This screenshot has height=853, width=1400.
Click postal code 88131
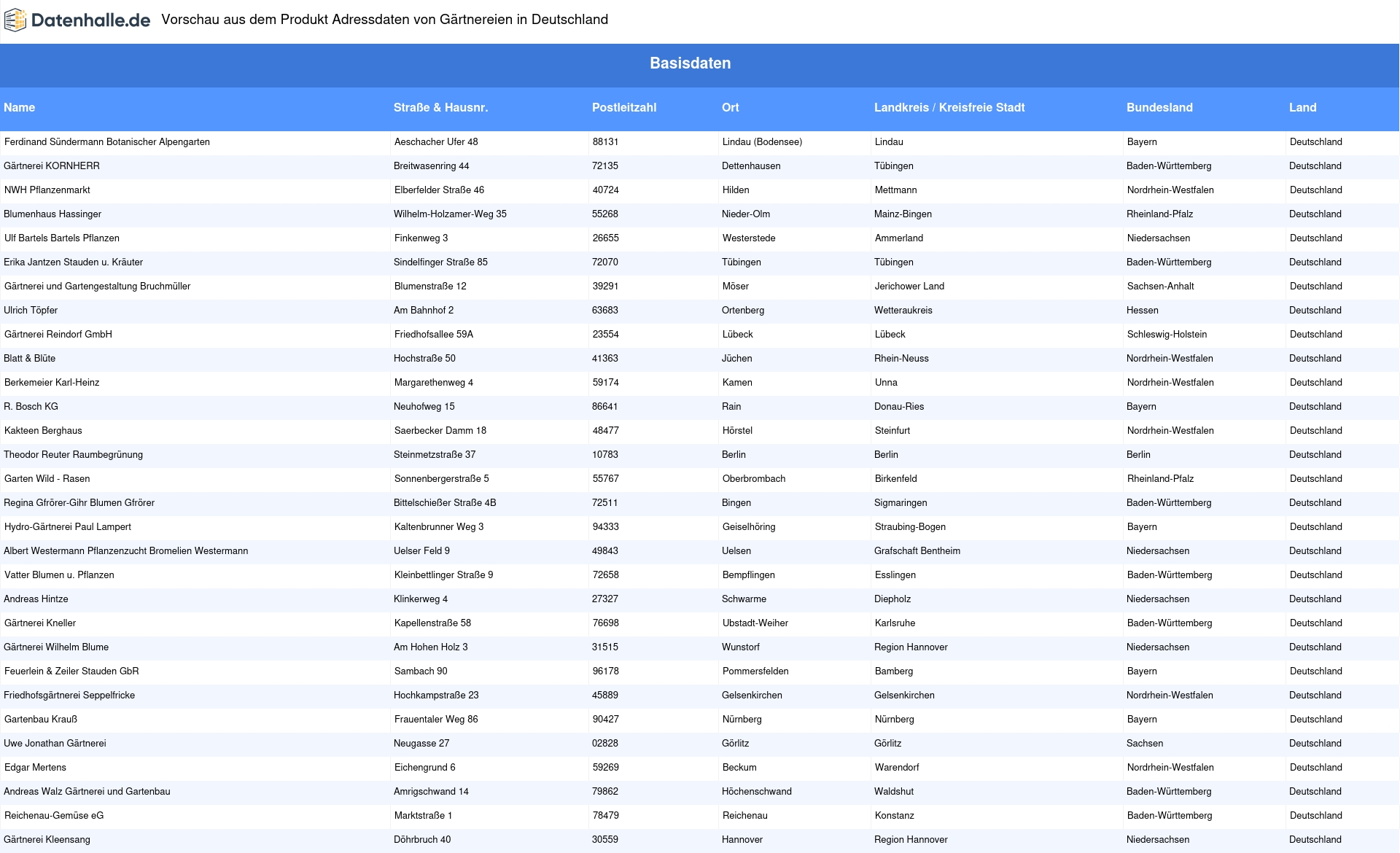[x=605, y=141]
